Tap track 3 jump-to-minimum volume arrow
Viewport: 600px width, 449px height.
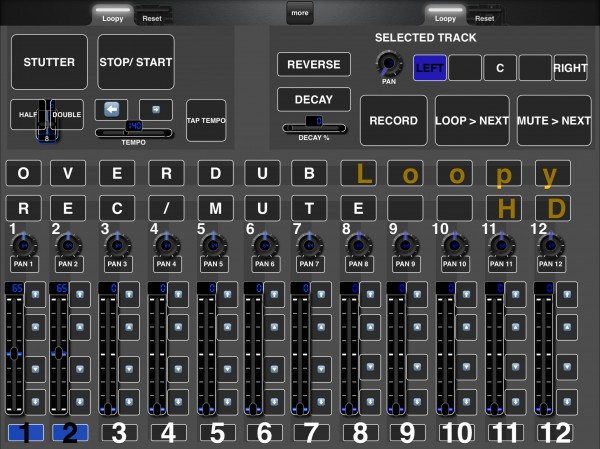[x=129, y=402]
